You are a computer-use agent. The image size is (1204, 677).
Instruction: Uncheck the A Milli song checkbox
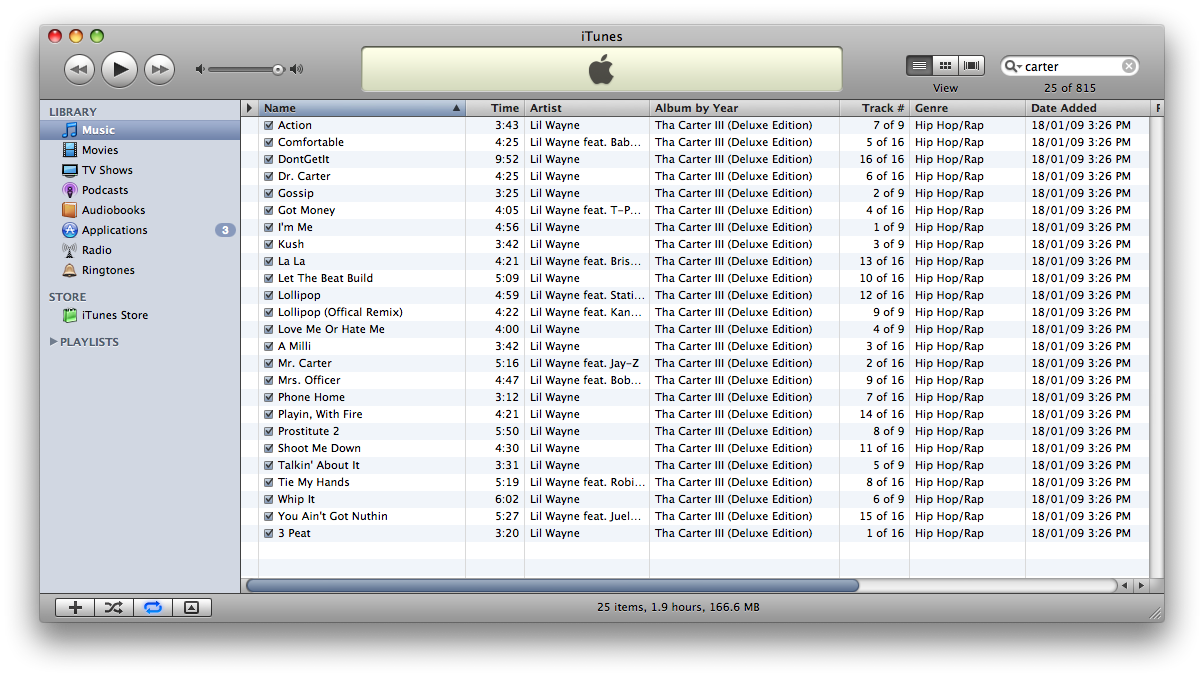(268, 347)
